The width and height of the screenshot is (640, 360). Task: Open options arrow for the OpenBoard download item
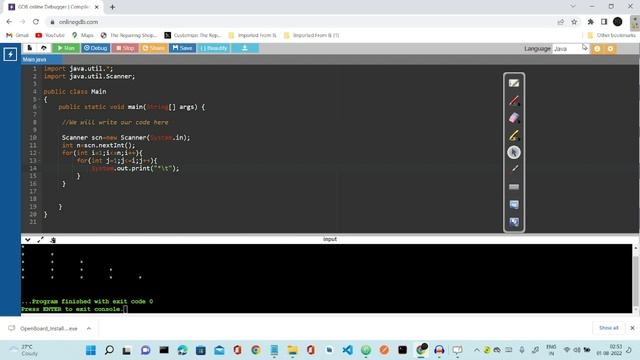point(89,328)
